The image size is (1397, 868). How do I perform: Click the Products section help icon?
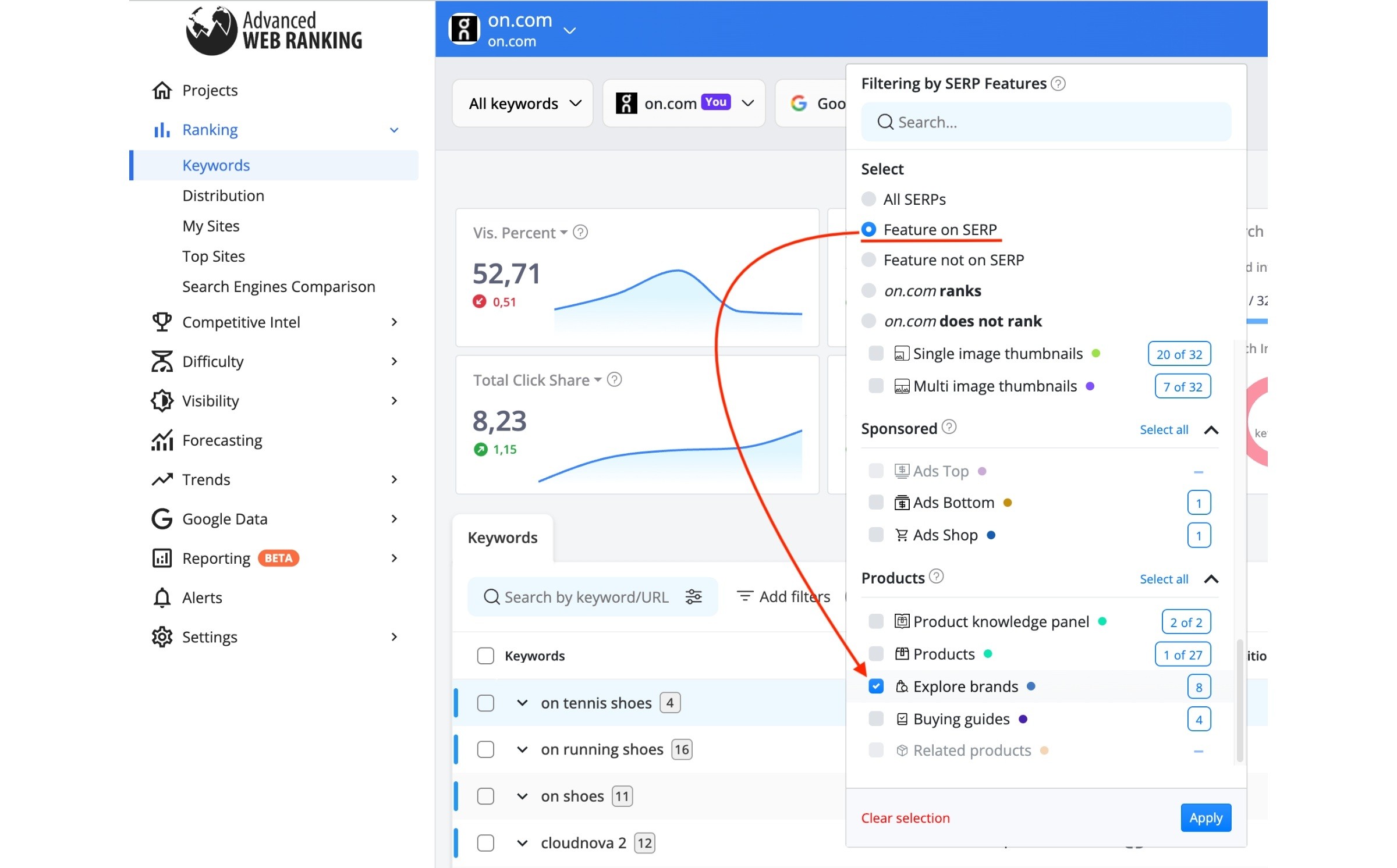936,577
